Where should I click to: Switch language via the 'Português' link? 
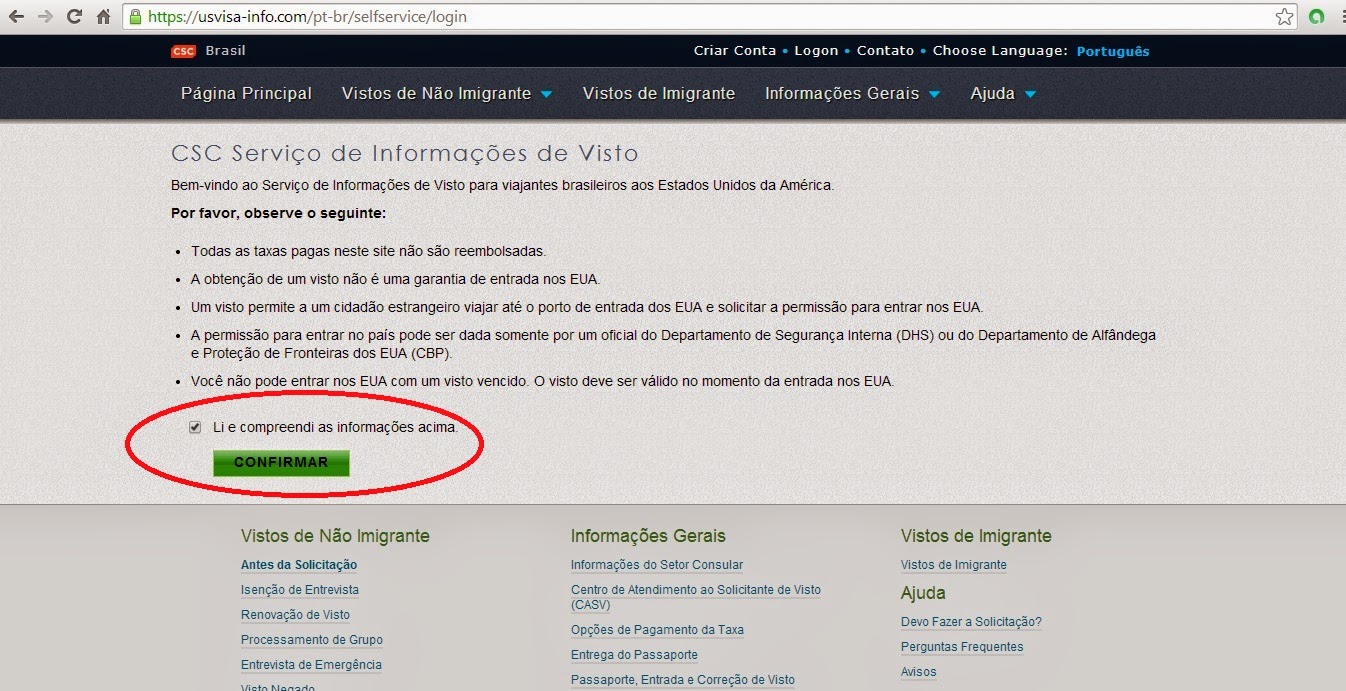[1112, 51]
